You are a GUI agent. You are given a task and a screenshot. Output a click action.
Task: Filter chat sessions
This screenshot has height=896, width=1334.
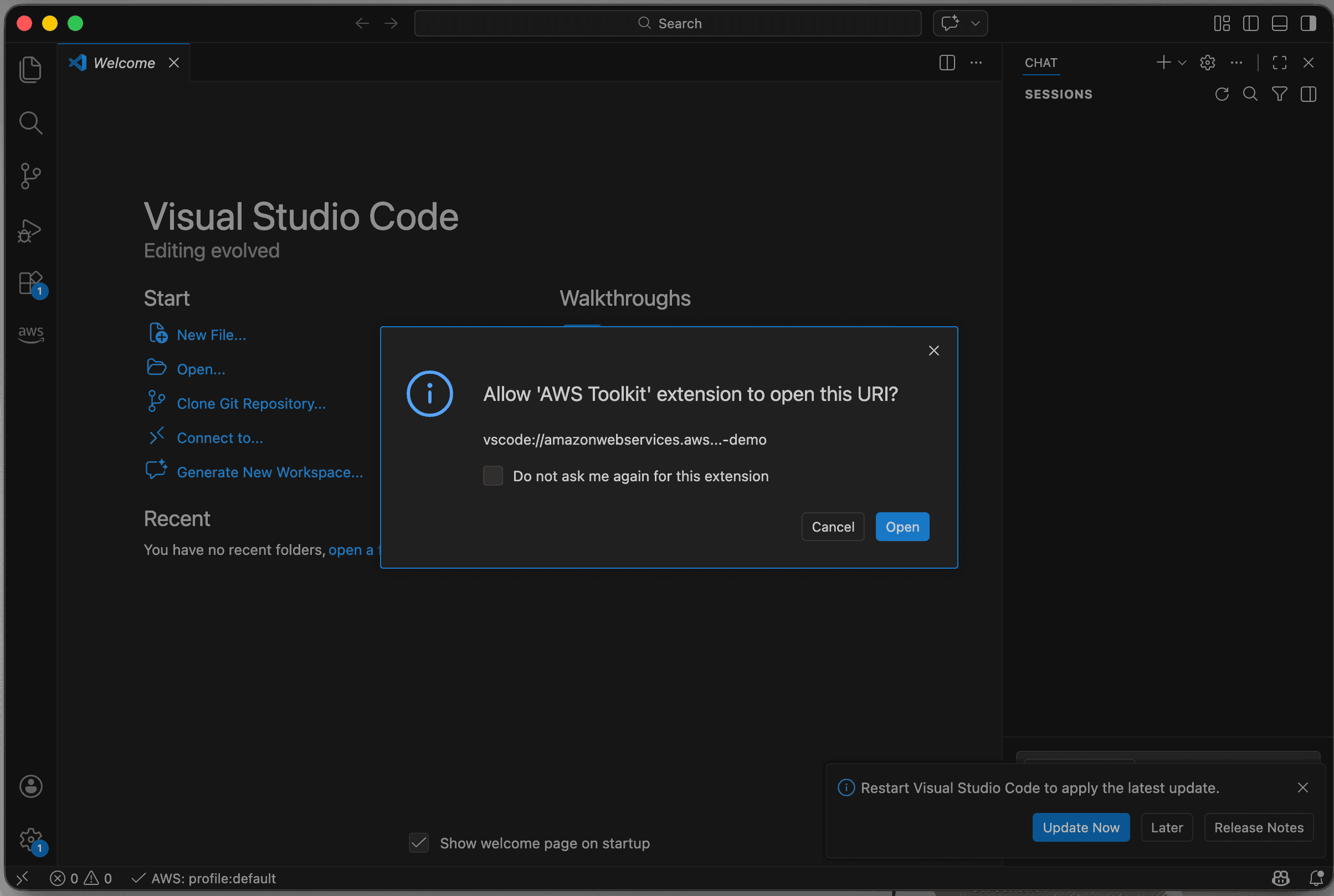coord(1279,94)
